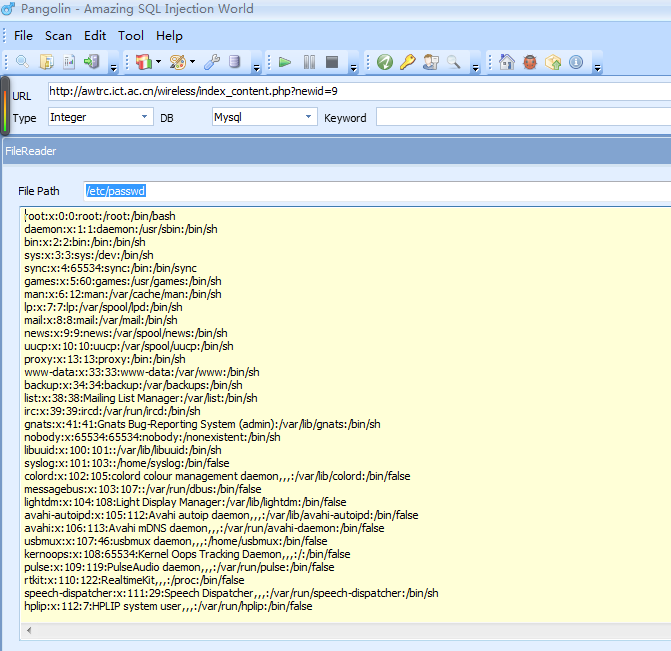Click the magnifier search icon in first toolbar group
Screen dimensions: 671x651
coord(22,62)
